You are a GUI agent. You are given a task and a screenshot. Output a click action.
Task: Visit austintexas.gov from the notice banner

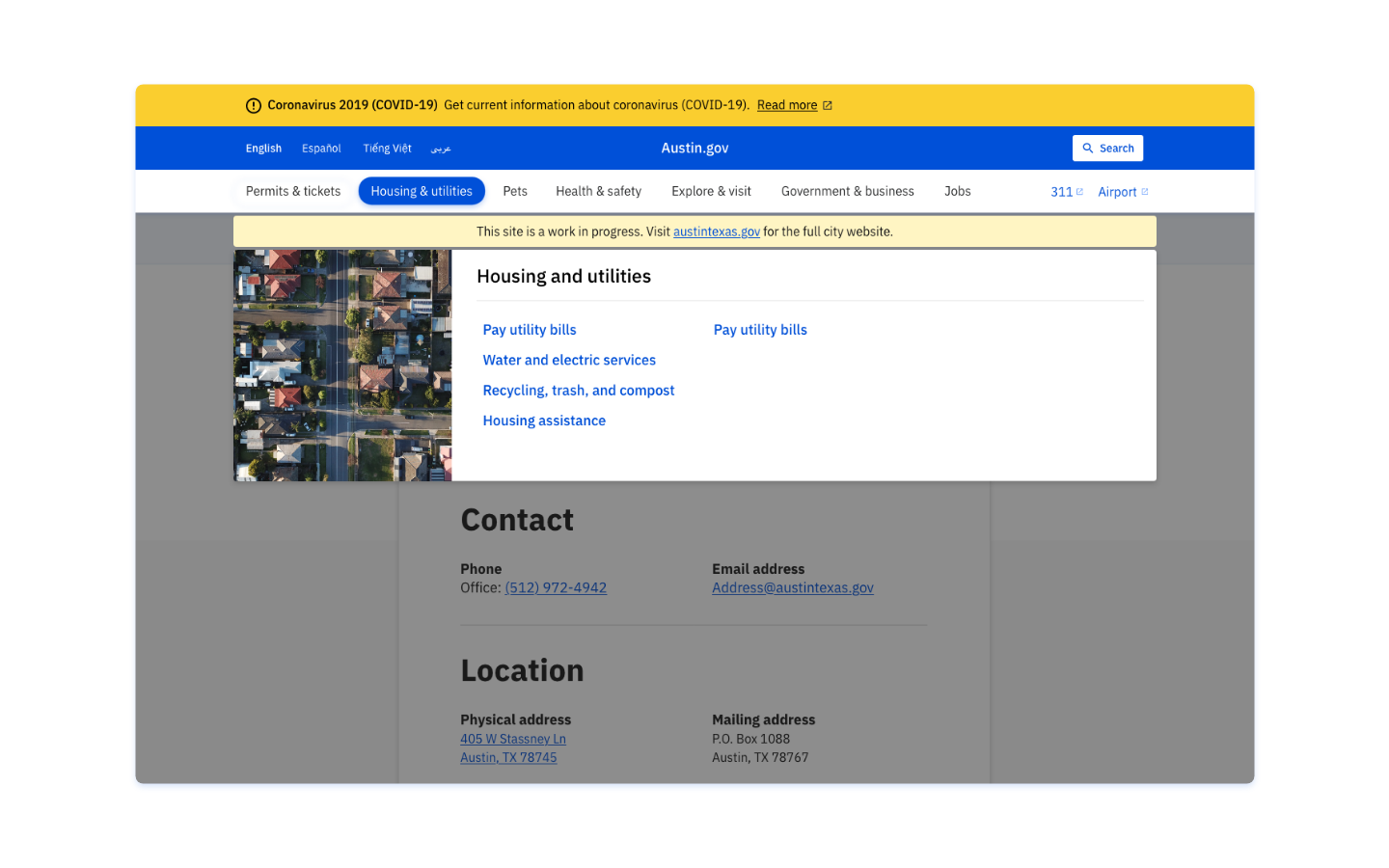point(717,231)
